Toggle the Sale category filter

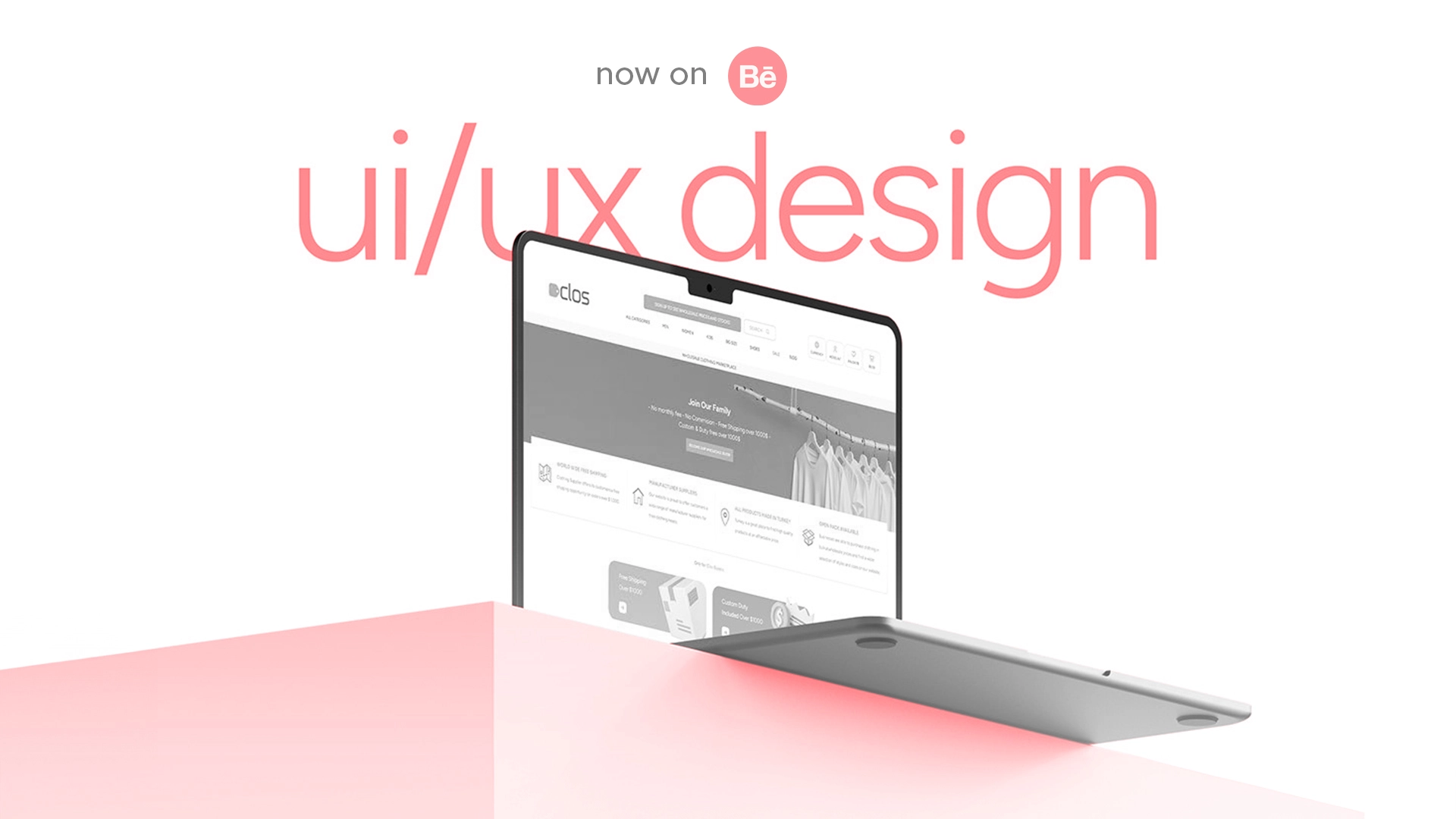coord(776,353)
